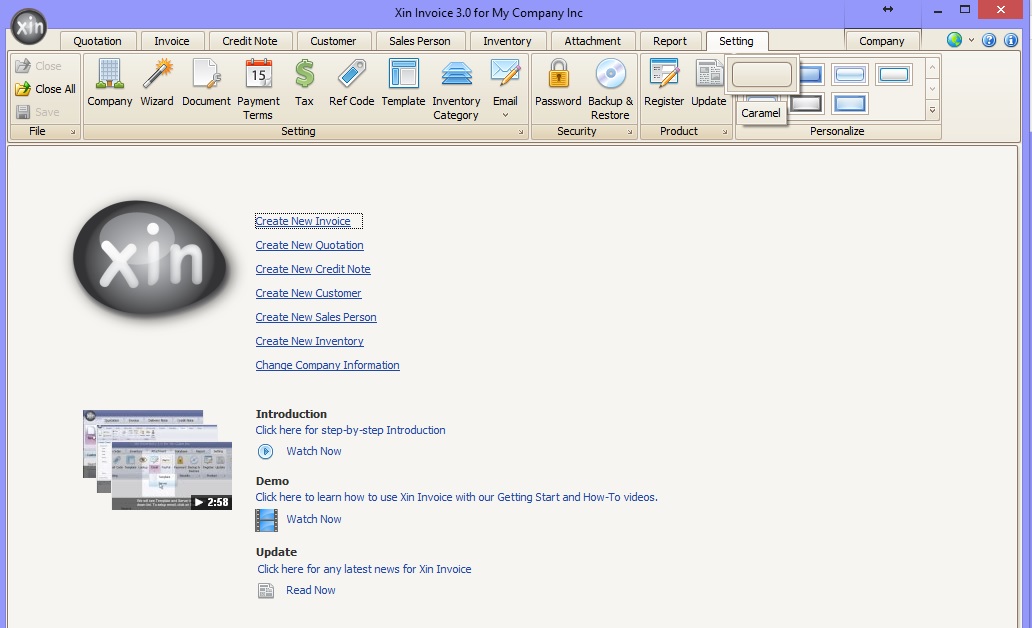Click the Introduction play icon
Viewport: 1032px width, 628px height.
click(265, 452)
